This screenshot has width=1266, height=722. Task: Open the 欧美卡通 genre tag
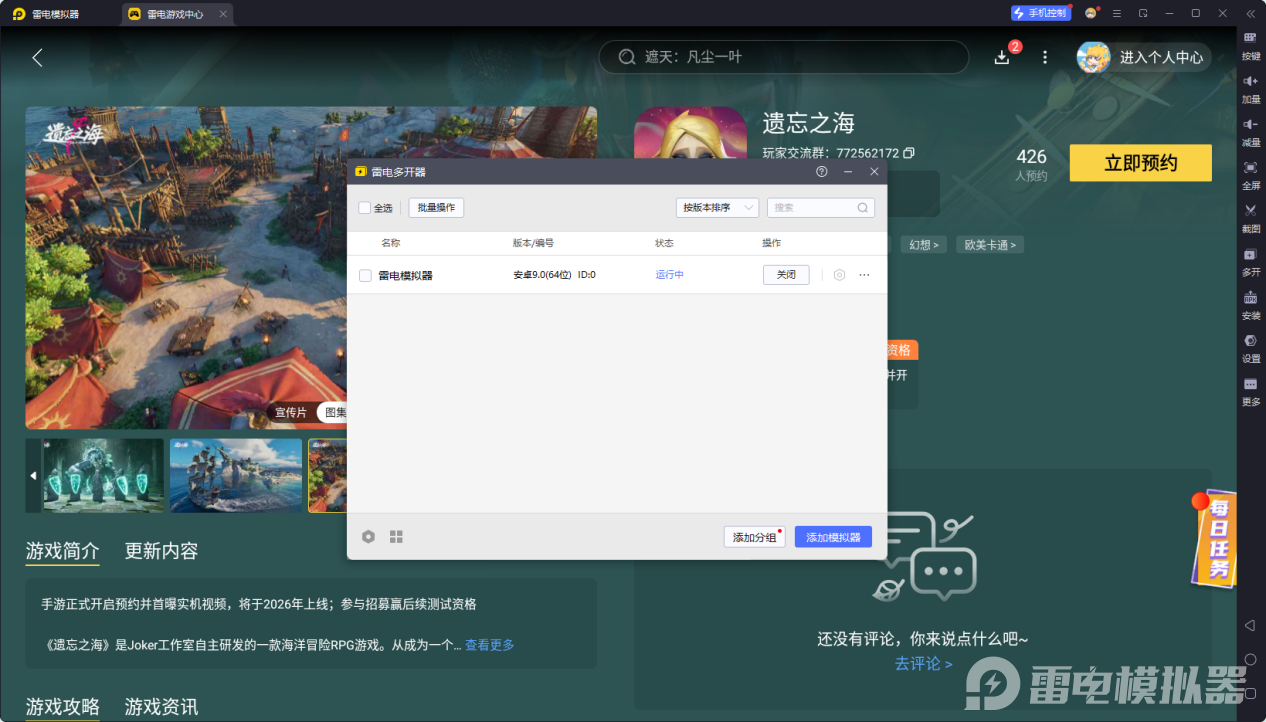990,245
